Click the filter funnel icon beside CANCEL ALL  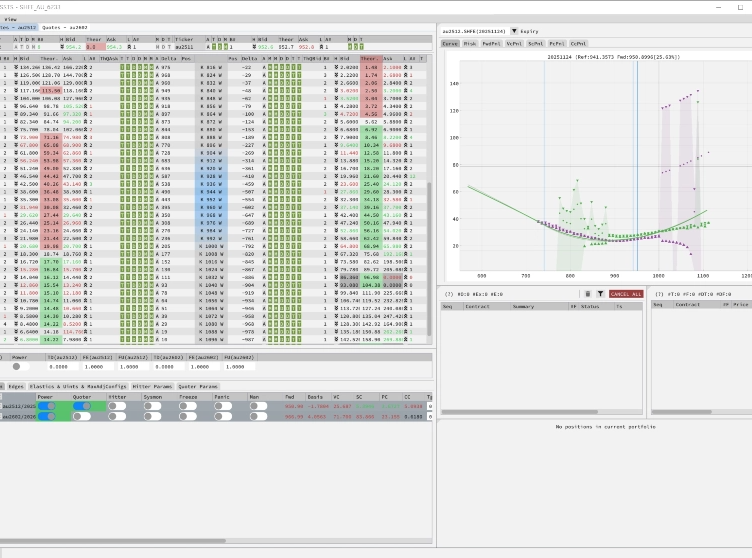(600, 294)
